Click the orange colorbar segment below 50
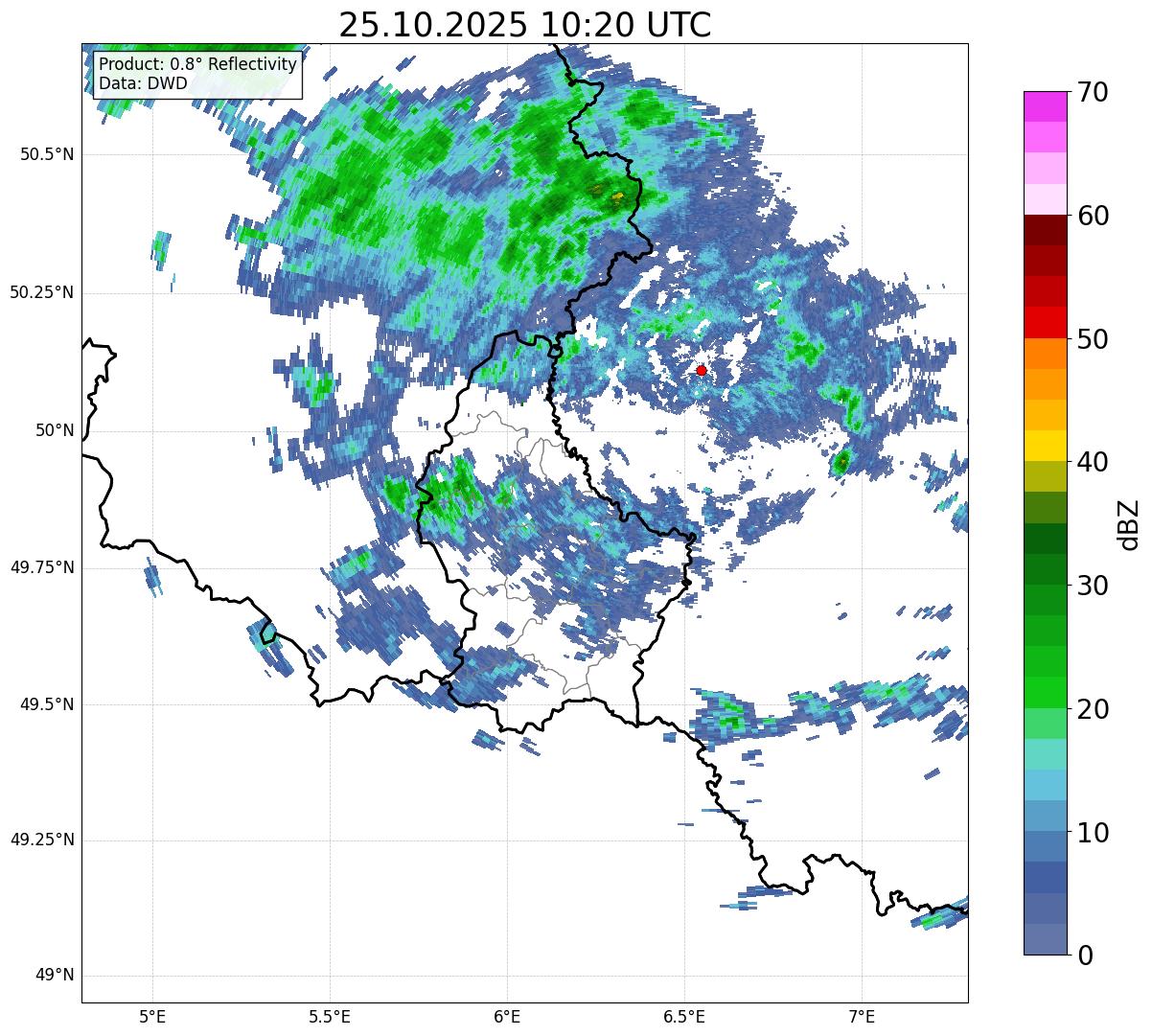 pos(1045,353)
